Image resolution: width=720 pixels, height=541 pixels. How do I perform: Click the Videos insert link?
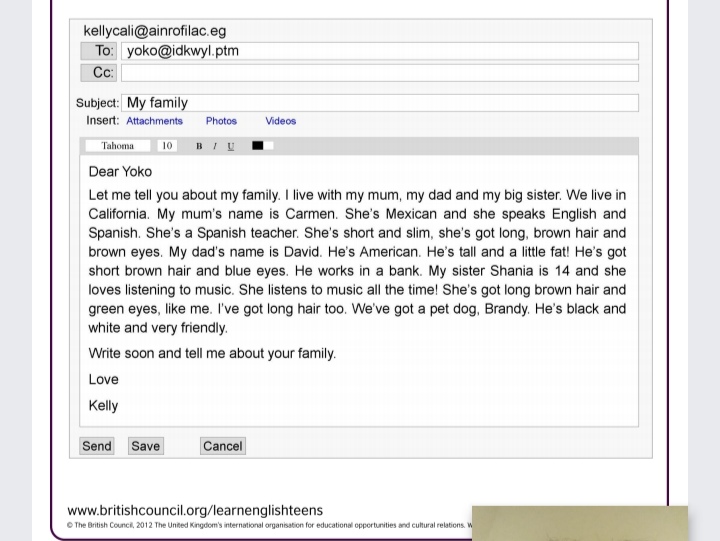(x=280, y=121)
